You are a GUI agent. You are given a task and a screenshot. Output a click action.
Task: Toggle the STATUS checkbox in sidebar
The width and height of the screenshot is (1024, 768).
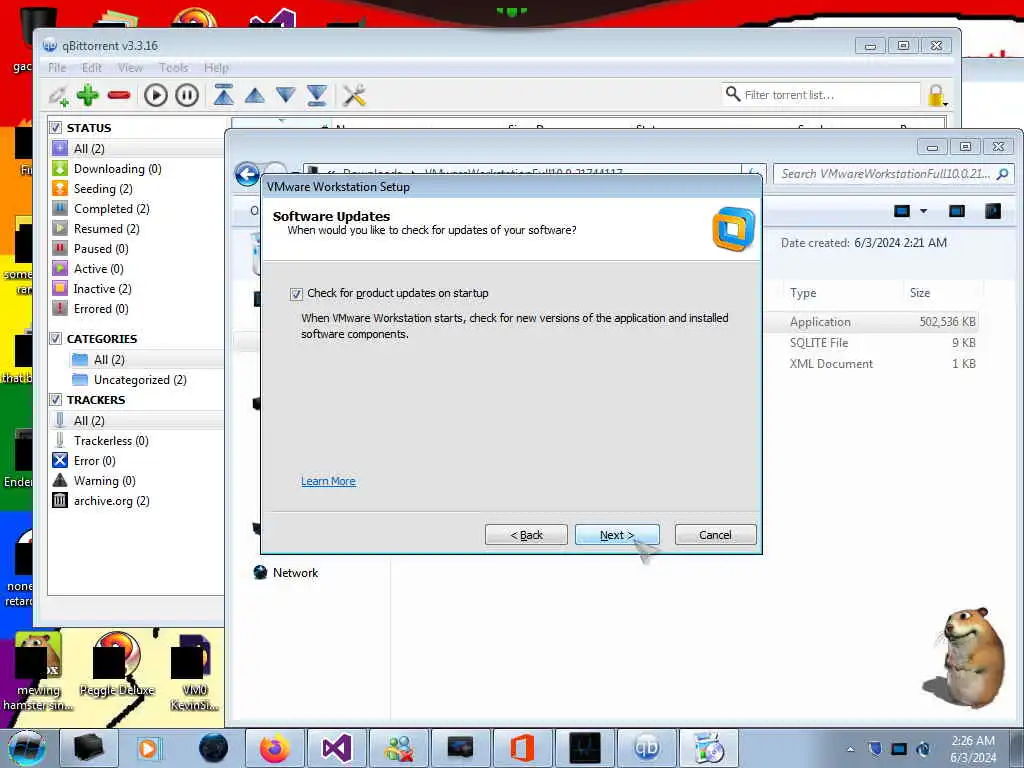coord(56,127)
